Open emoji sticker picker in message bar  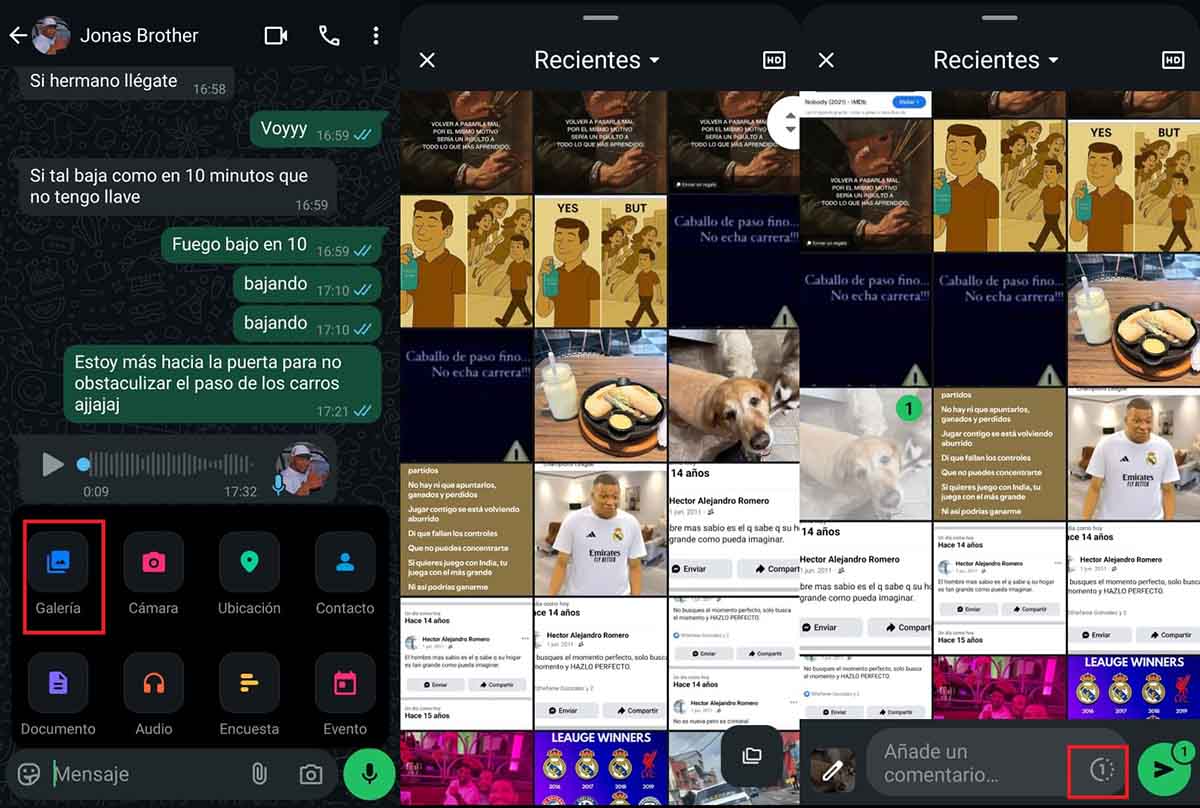tap(31, 774)
